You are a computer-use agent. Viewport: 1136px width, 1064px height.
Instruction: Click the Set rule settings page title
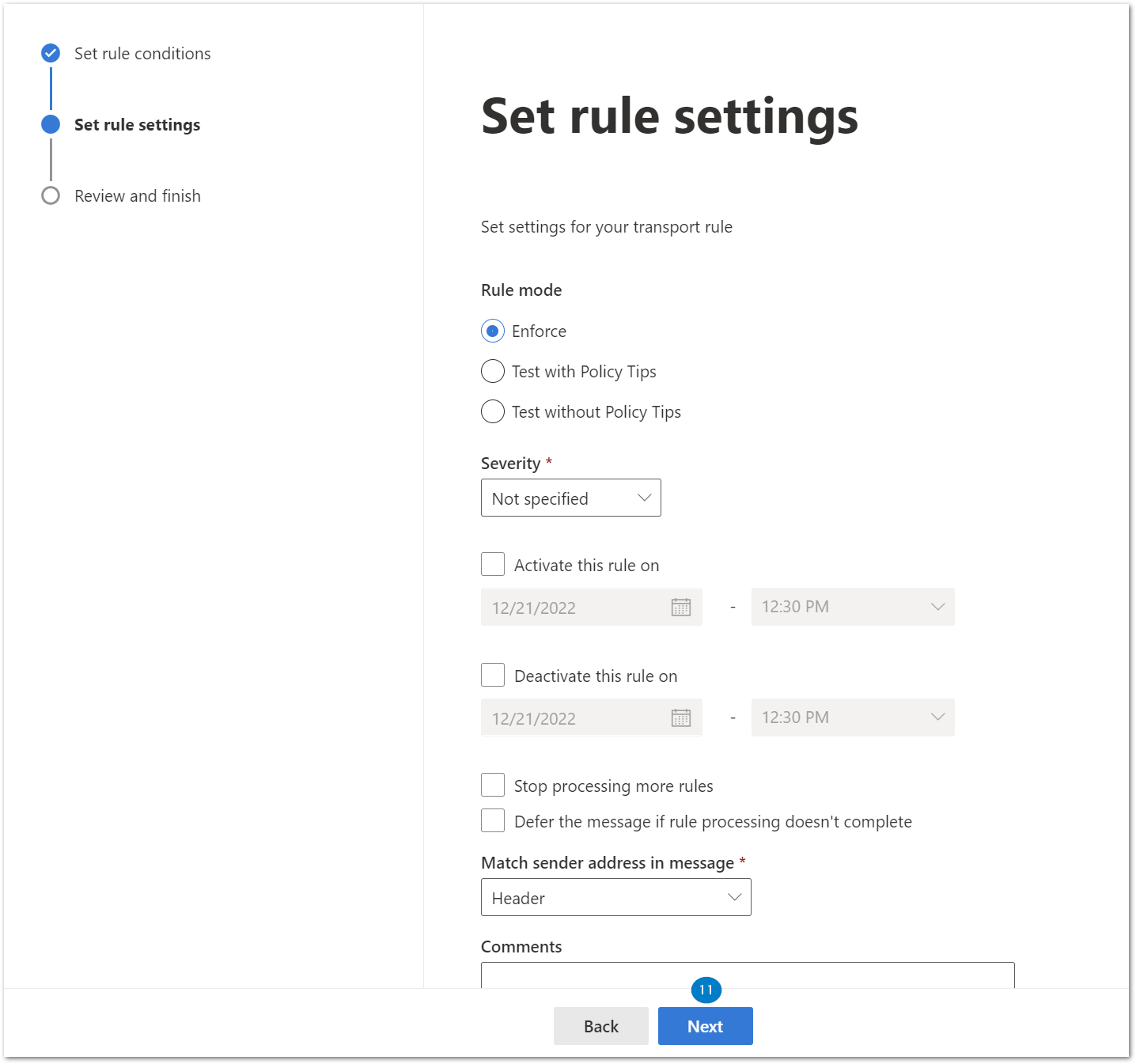click(x=669, y=117)
